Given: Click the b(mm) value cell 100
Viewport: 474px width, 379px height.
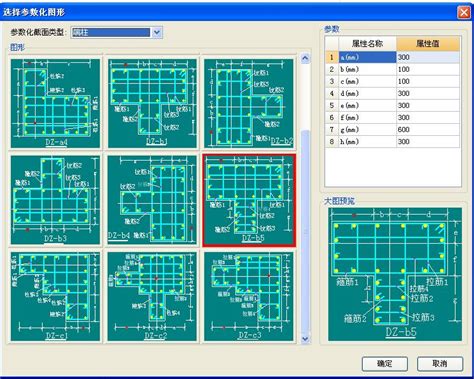Looking at the screenshot, I should tap(428, 69).
